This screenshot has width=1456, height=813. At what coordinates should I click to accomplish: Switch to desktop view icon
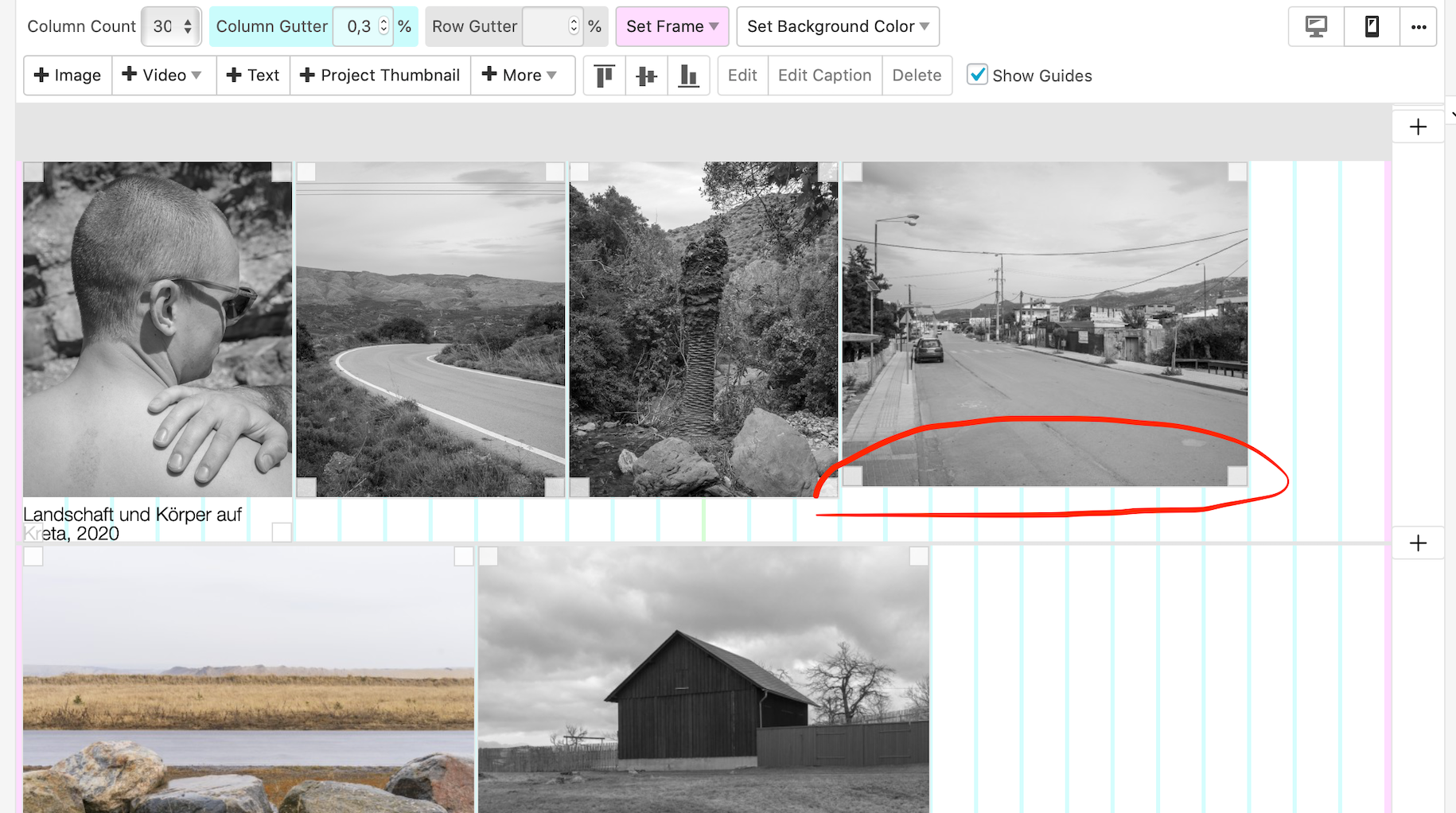click(x=1316, y=26)
